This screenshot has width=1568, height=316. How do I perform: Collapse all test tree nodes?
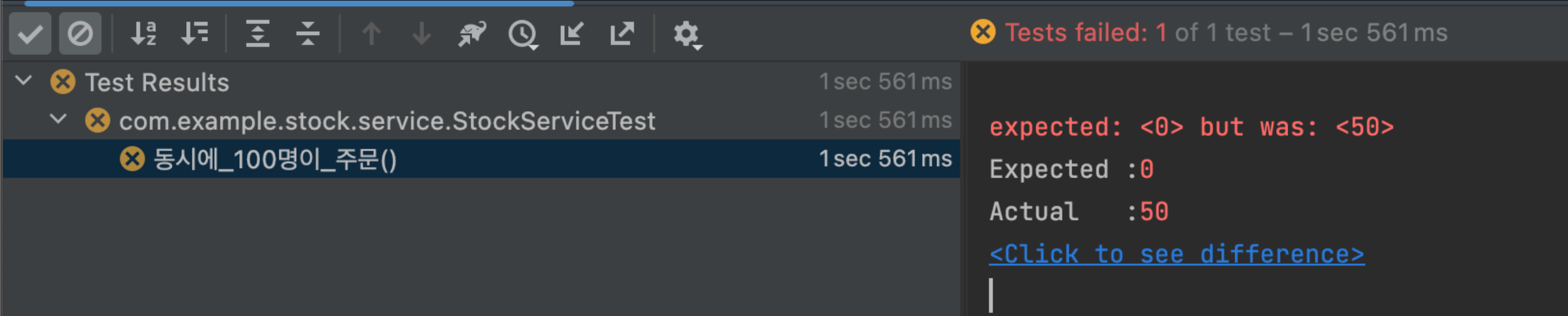click(308, 34)
